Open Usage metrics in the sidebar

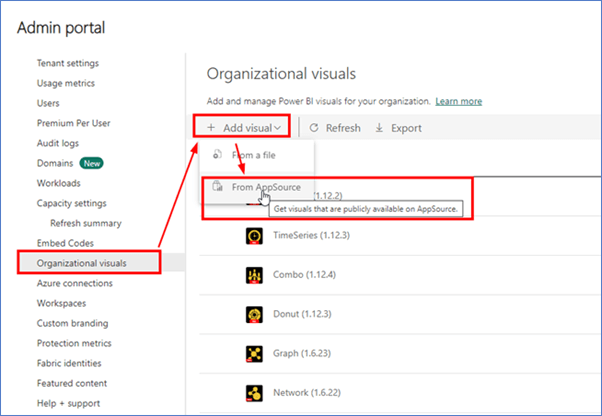point(66,83)
